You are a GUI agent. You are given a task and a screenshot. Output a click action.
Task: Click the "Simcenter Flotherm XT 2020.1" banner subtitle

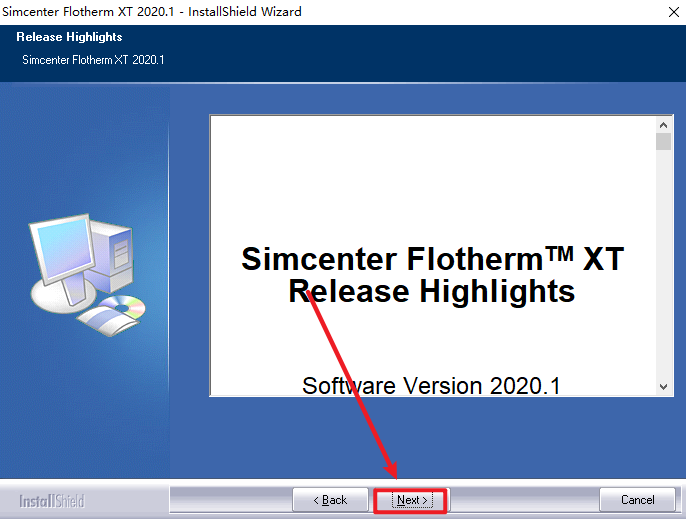[93, 60]
